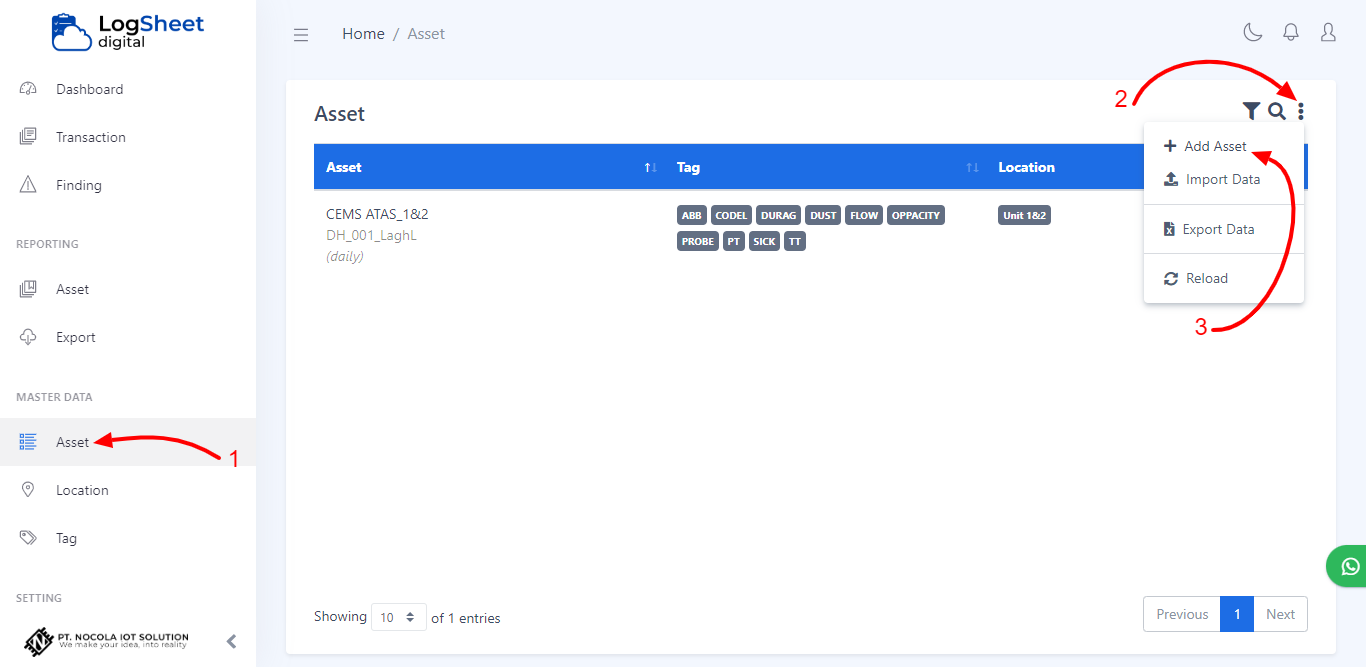Screen dimensions: 1366x667
Task: Select the Tag item under Master Data
Action: pos(67,538)
